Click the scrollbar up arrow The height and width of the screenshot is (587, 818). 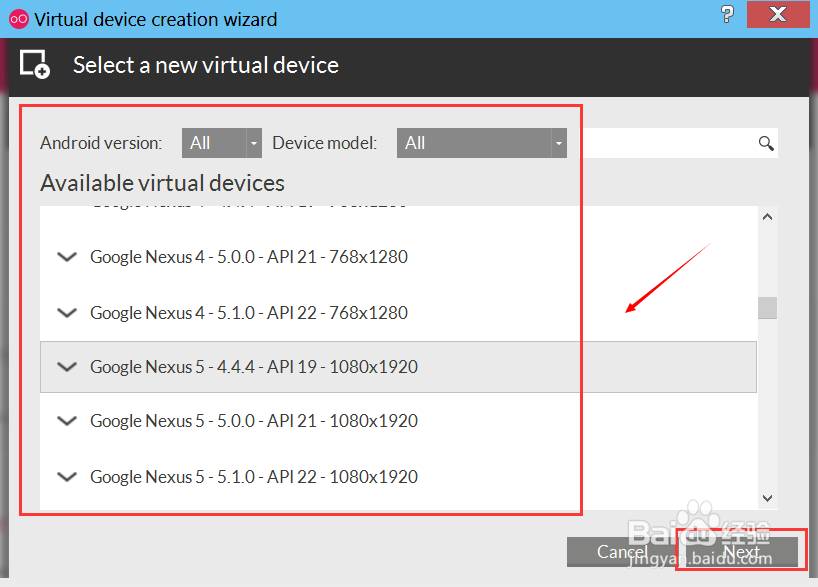[x=767, y=217]
